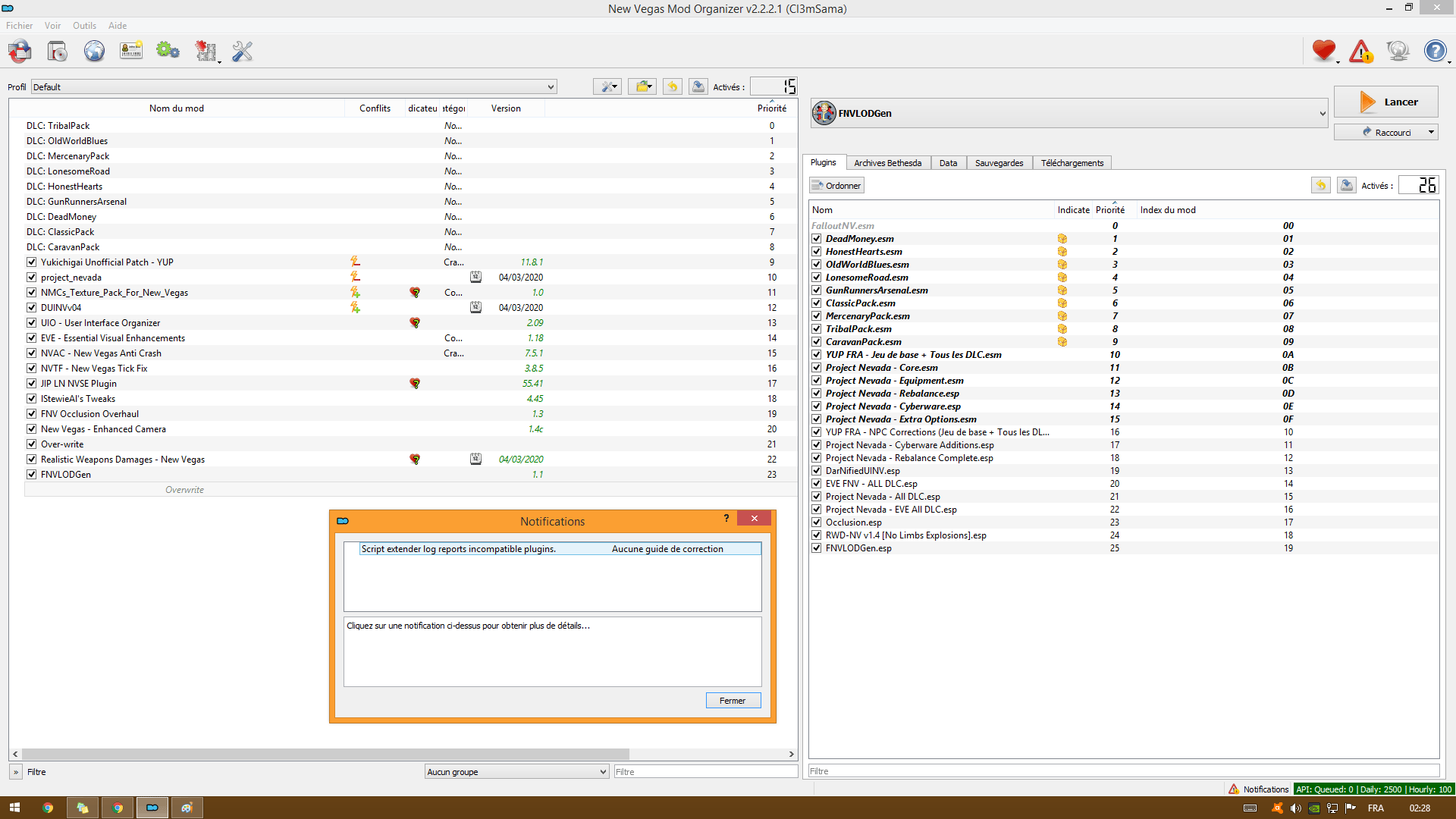1456x819 pixels.
Task: Open Windows Start button
Action: coord(14,808)
